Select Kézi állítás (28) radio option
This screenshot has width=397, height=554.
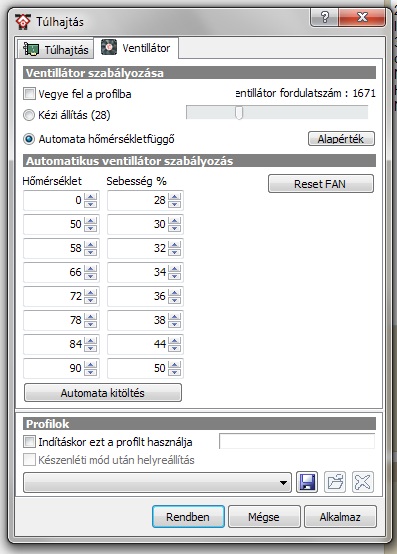(x=29, y=115)
